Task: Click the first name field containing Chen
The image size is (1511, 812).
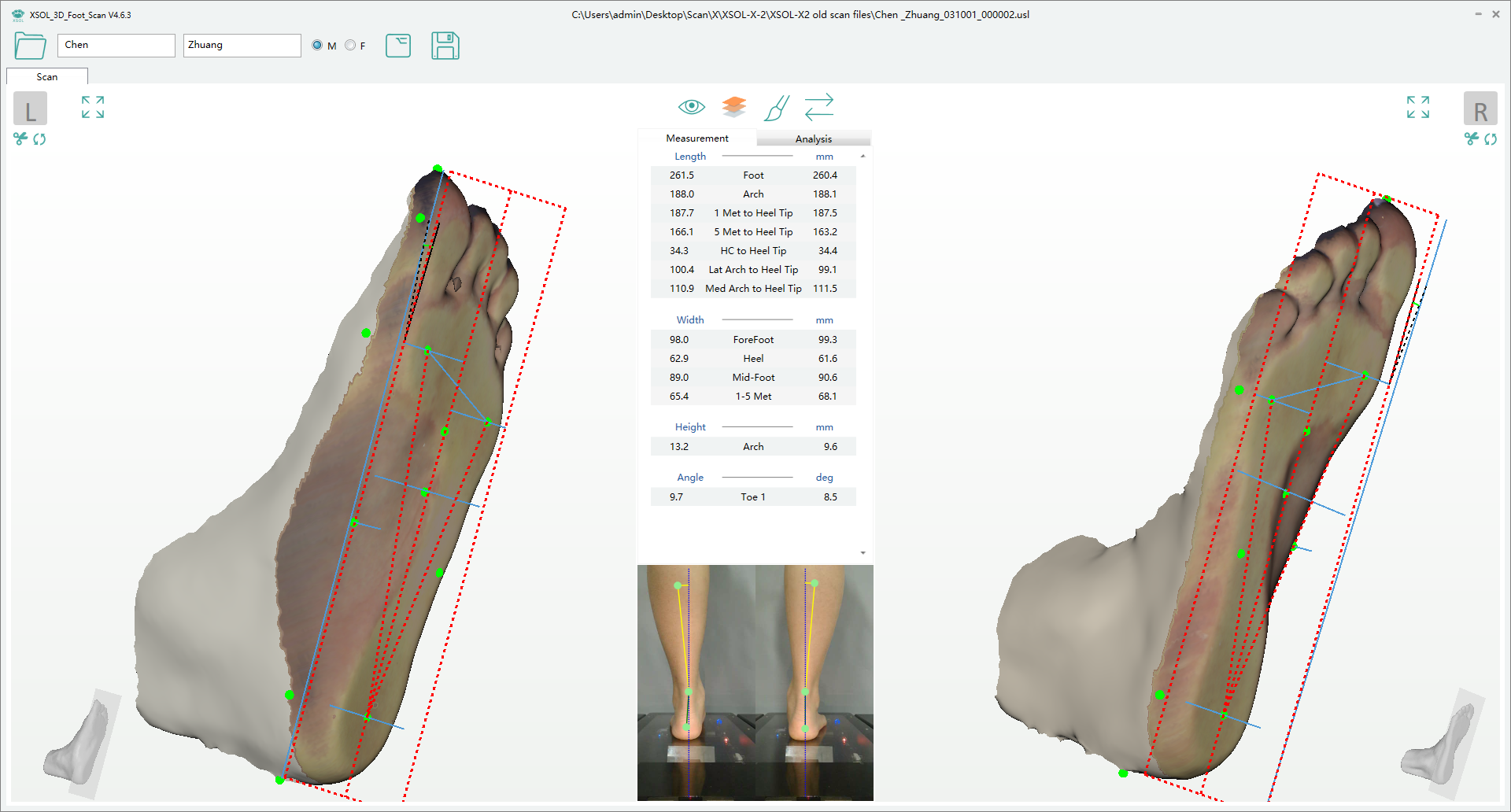Action: tap(116, 45)
